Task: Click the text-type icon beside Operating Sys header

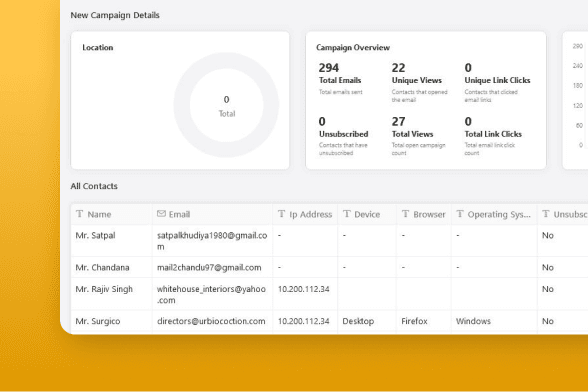Action: coord(460,214)
